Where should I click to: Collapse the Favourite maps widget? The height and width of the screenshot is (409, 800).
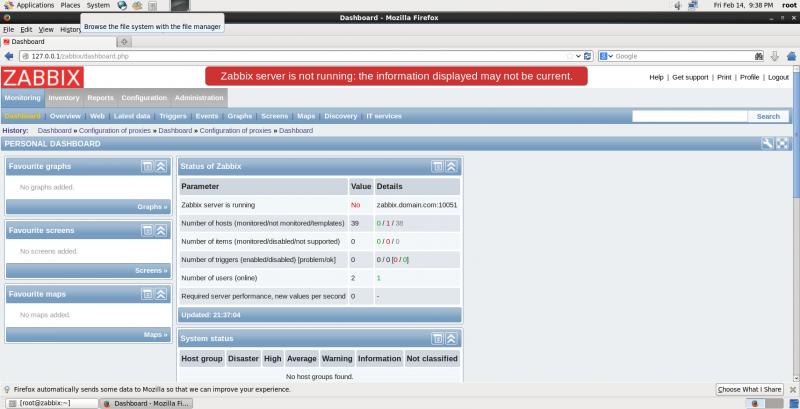point(161,294)
